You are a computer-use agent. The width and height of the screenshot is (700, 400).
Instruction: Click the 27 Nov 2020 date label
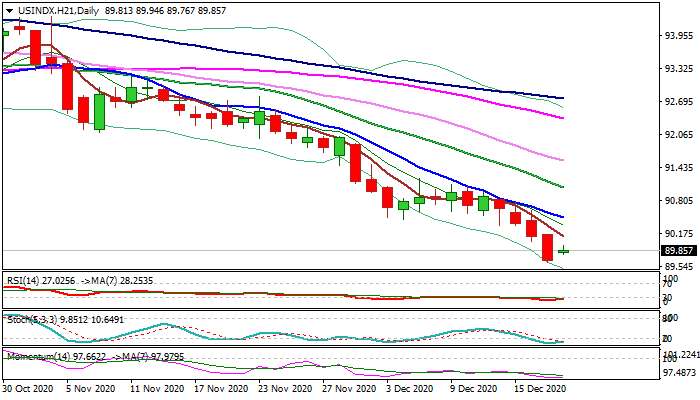[348, 387]
